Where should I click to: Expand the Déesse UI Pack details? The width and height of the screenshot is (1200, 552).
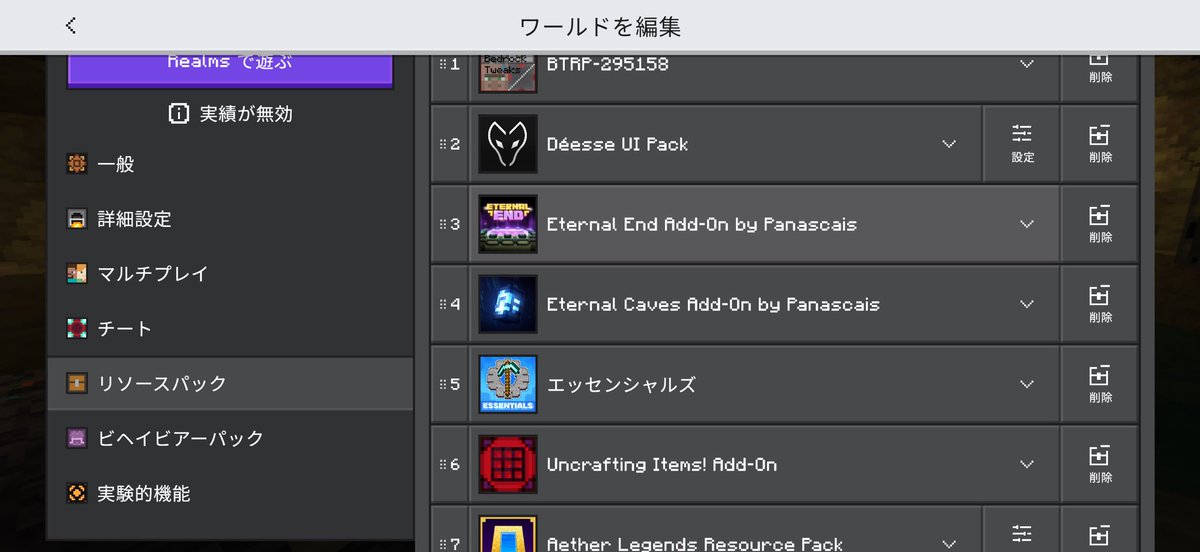(950, 144)
